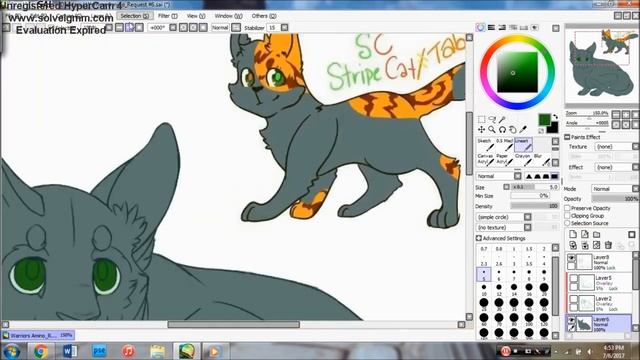Show Layer5 using its visibility box

(x=573, y=278)
